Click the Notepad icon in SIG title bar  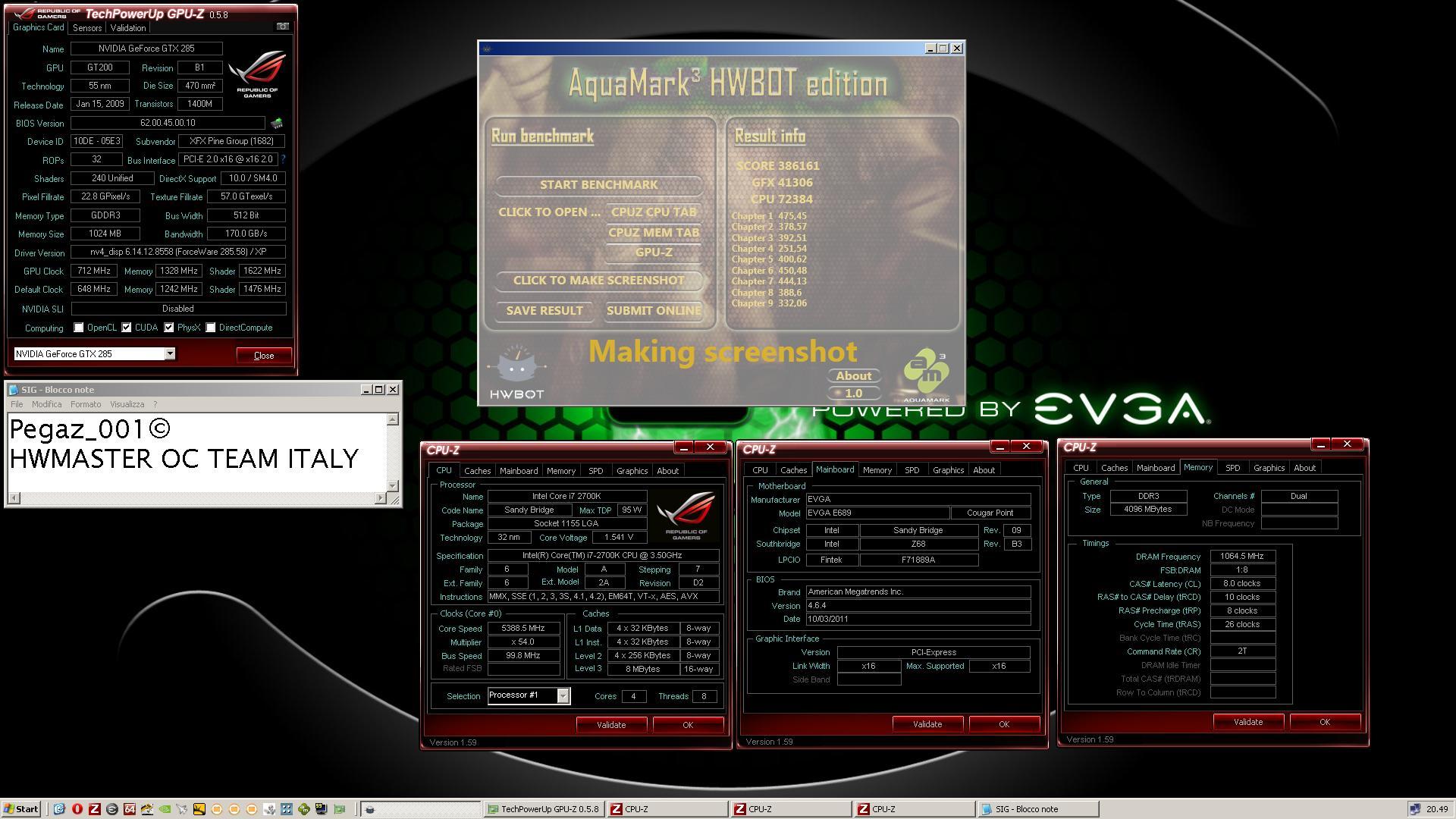click(13, 389)
